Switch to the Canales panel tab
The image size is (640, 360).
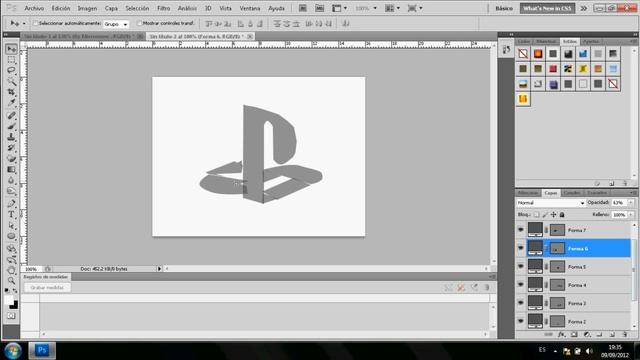(572, 193)
